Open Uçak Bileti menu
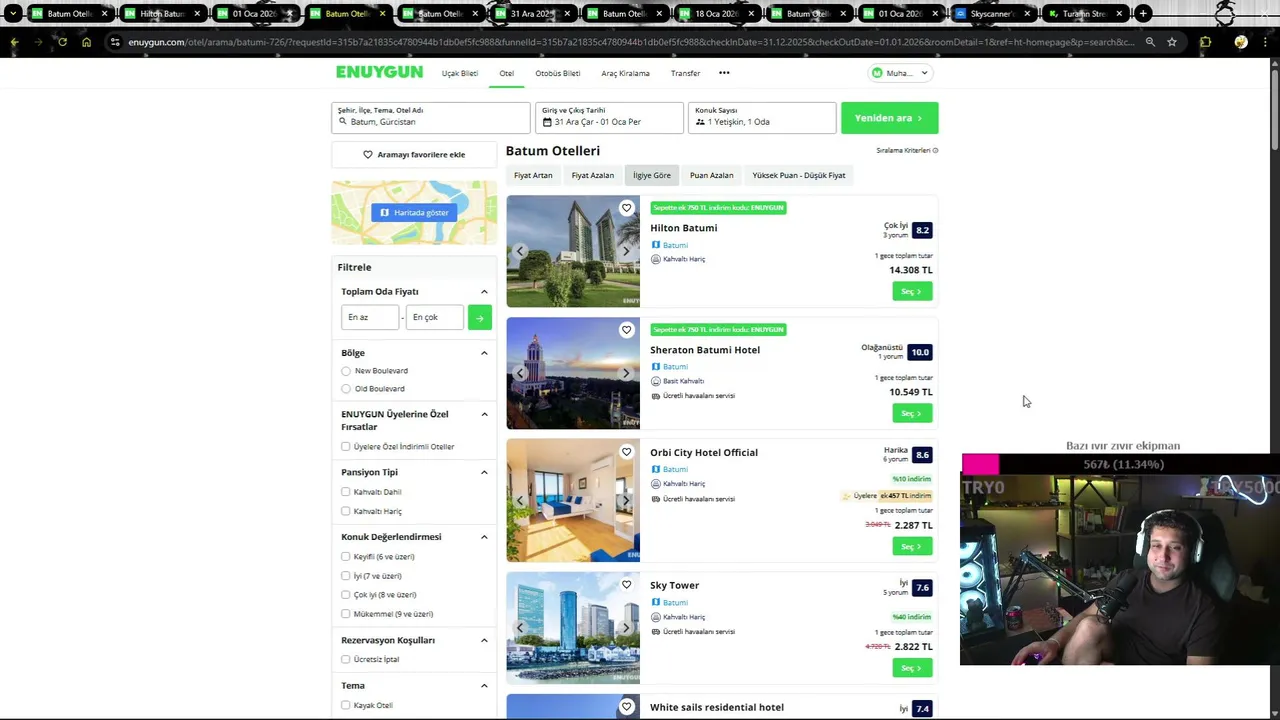The image size is (1280, 720). pos(460,73)
